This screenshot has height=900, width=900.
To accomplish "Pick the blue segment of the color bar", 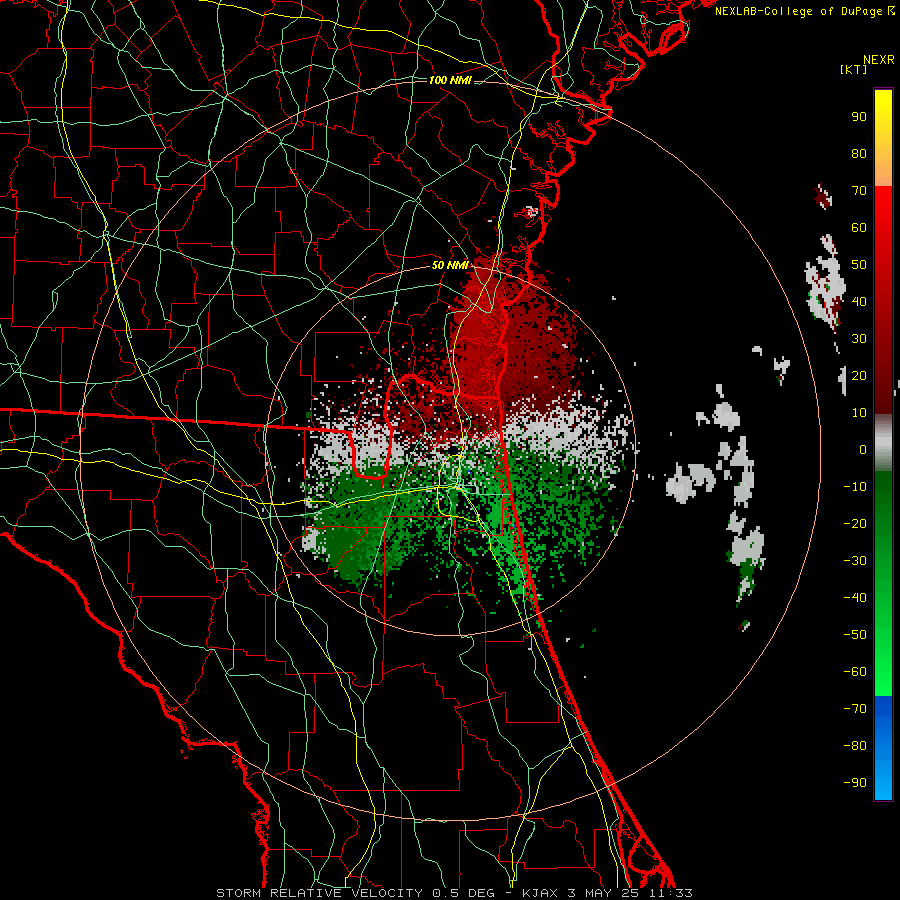I will pyautogui.click(x=883, y=747).
